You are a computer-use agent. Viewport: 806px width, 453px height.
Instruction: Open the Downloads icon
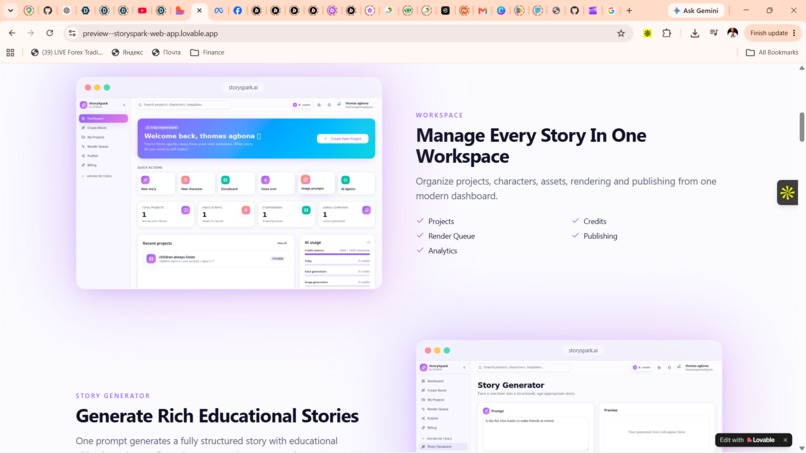[694, 33]
